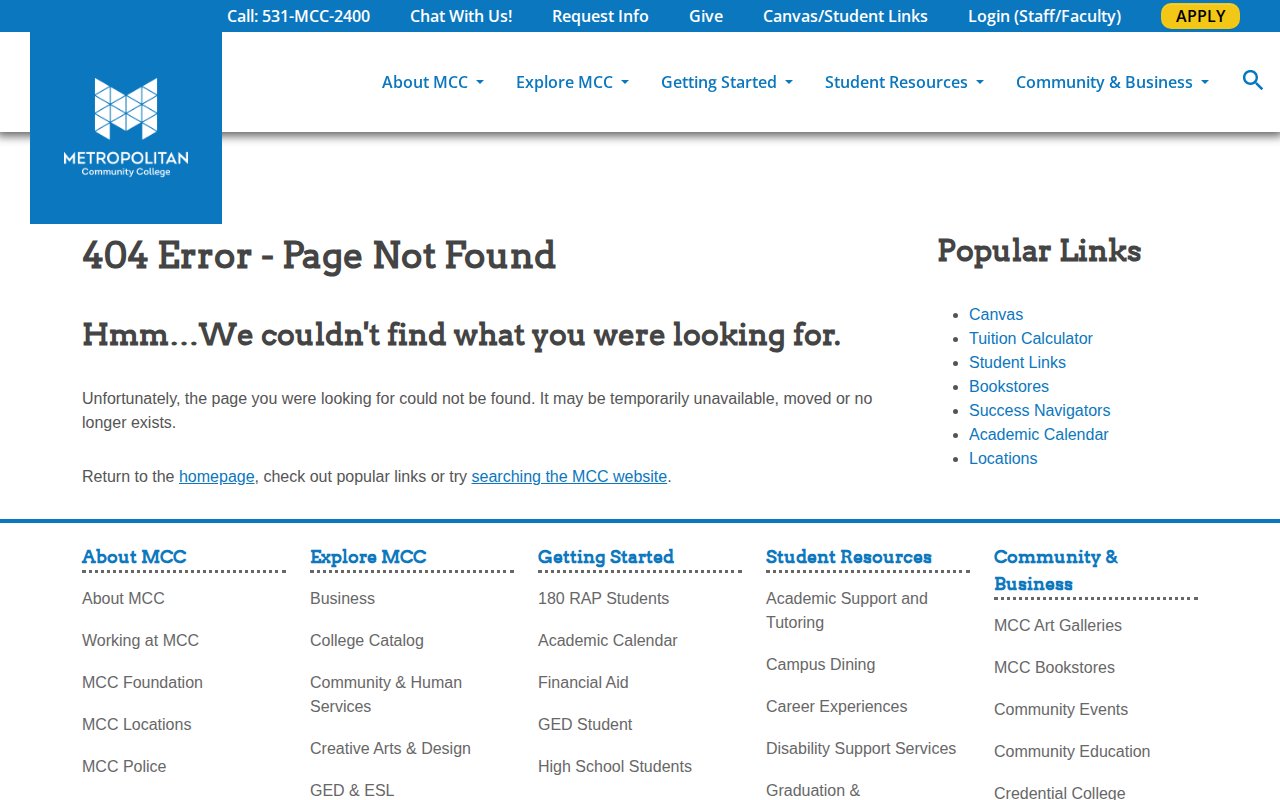Click the Metropolitan Community College logo

pyautogui.click(x=126, y=127)
